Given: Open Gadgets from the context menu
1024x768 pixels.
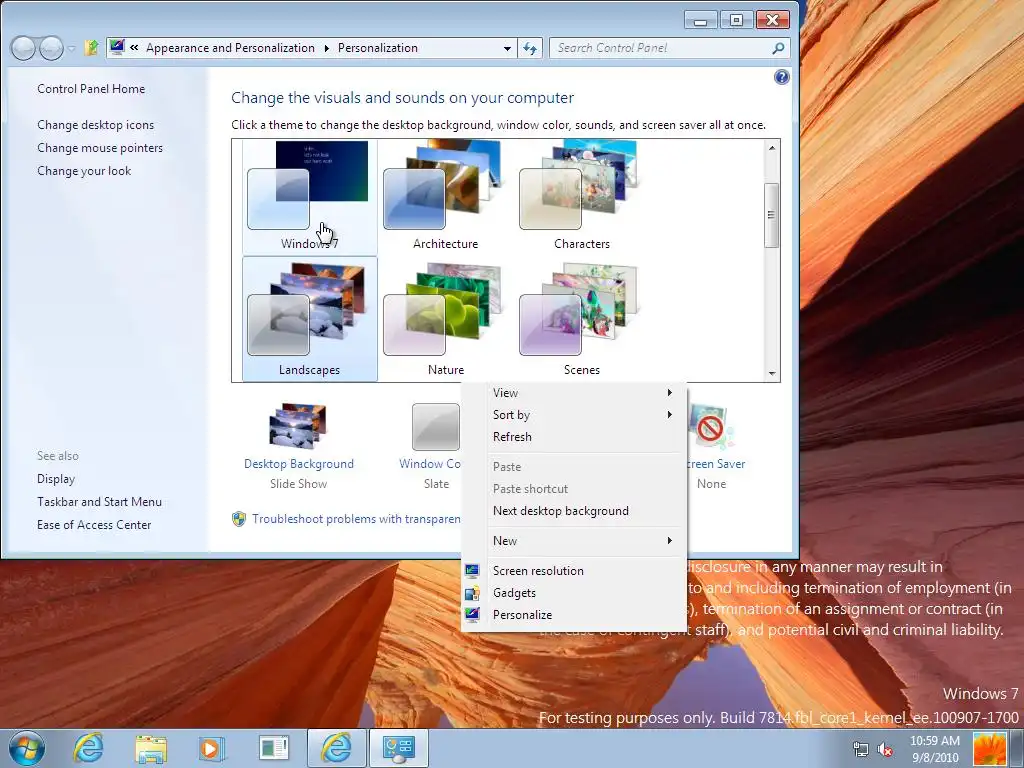Looking at the screenshot, I should (x=573, y=593).
